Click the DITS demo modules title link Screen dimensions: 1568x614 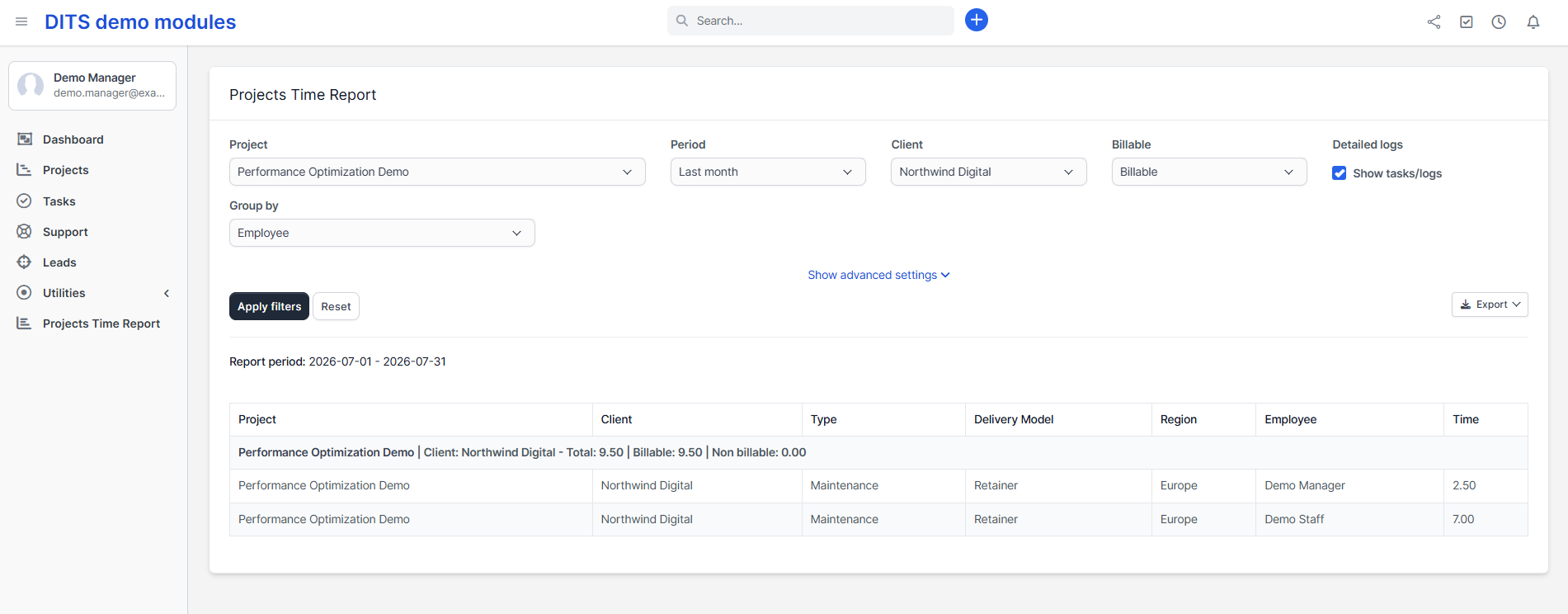[140, 22]
